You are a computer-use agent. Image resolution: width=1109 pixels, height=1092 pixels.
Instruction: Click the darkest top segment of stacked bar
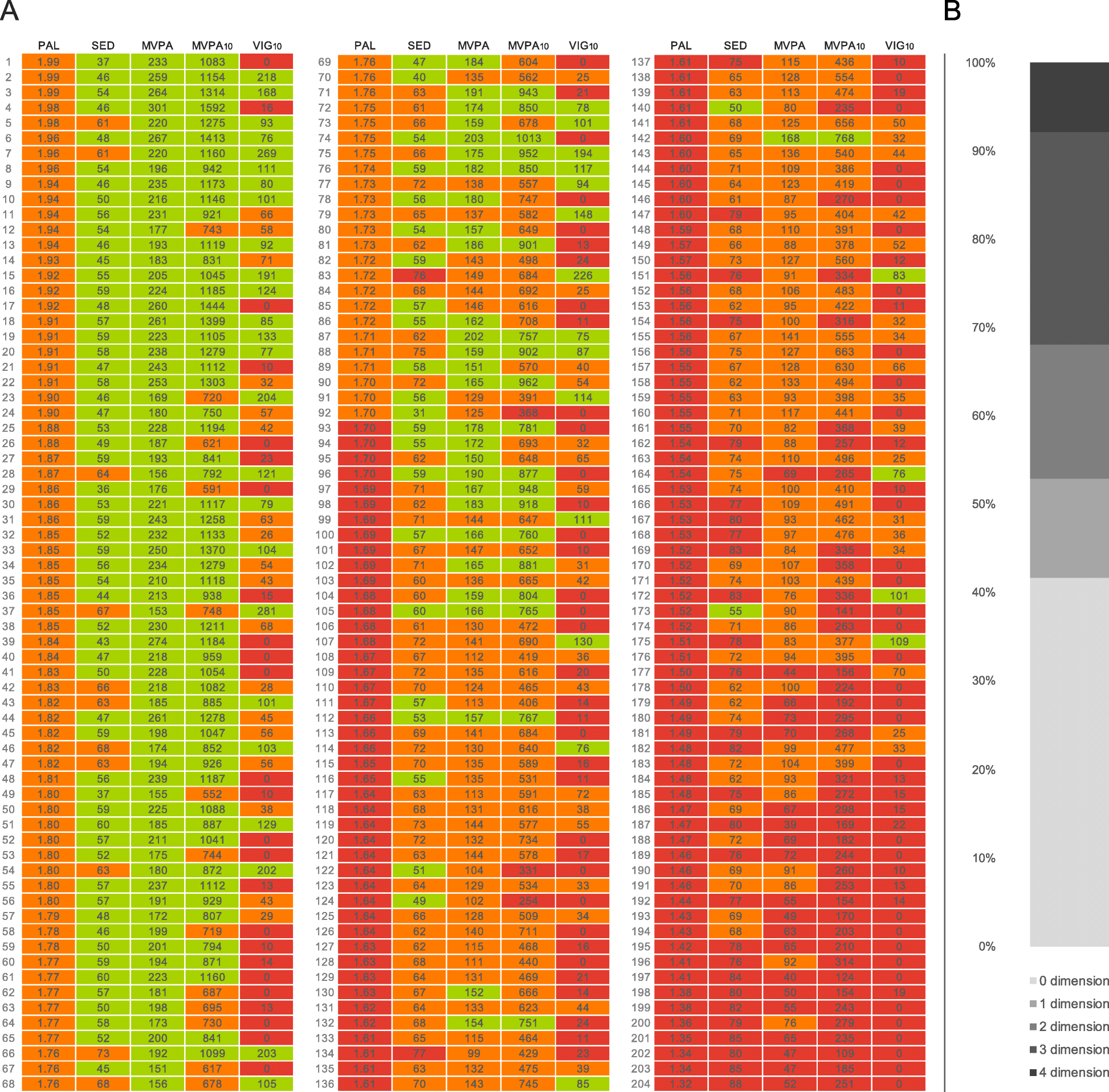coord(1070,97)
